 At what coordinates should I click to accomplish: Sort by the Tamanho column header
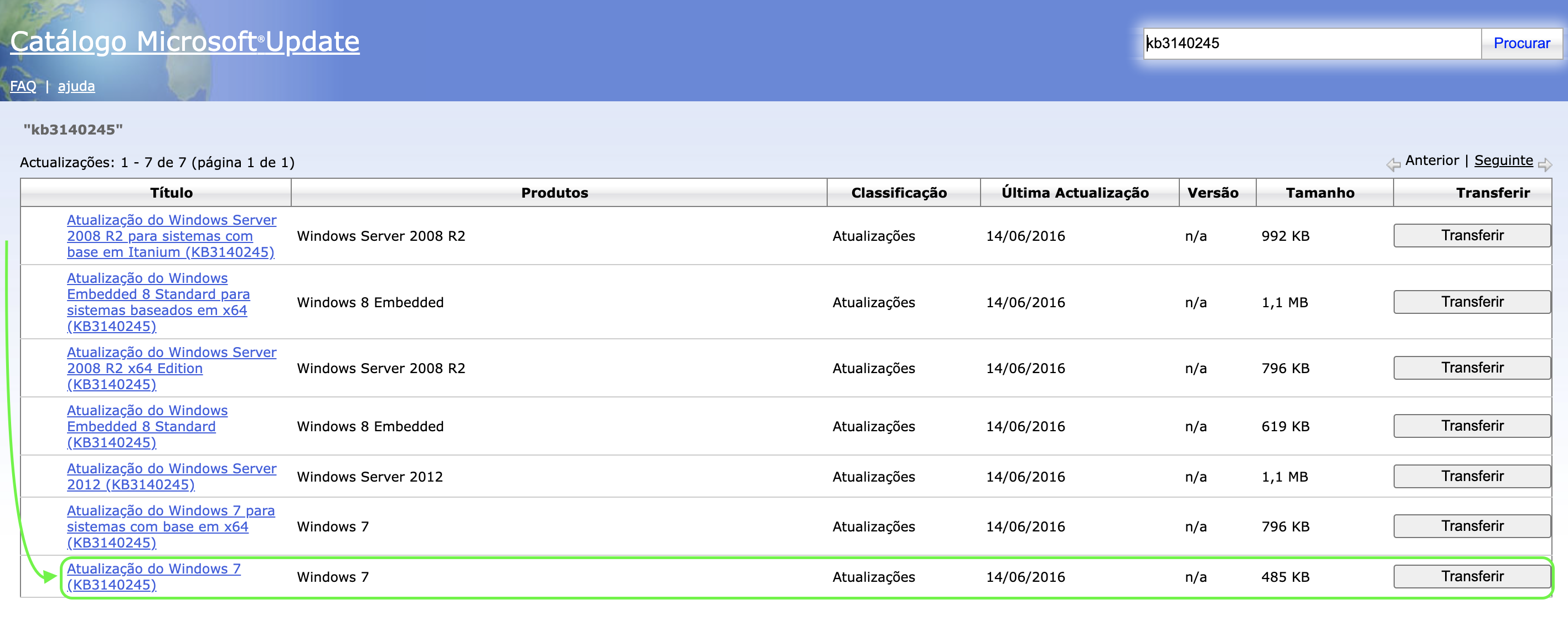1319,193
